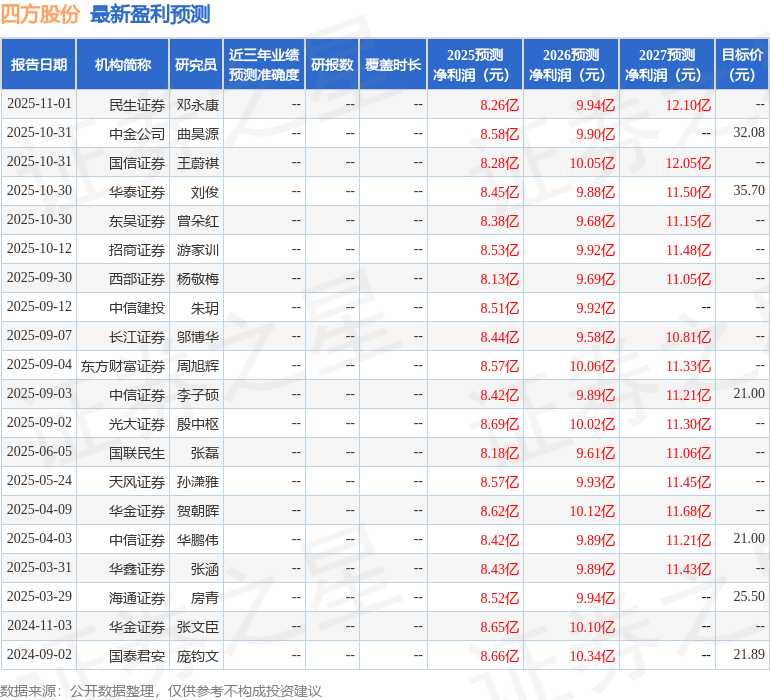Click the 目标价 column header
The width and height of the screenshot is (770, 700).
tap(742, 65)
